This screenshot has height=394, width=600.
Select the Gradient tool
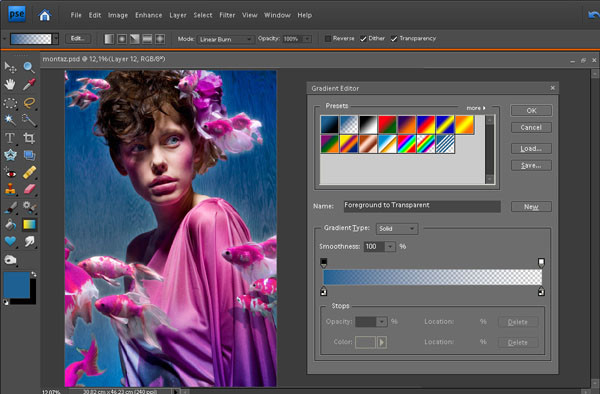[29, 225]
